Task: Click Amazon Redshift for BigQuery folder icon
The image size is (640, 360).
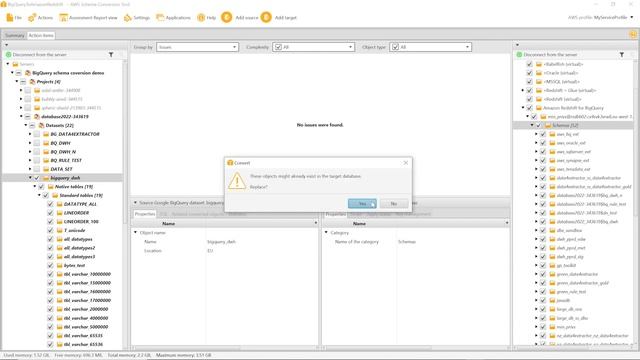Action: 539,108
